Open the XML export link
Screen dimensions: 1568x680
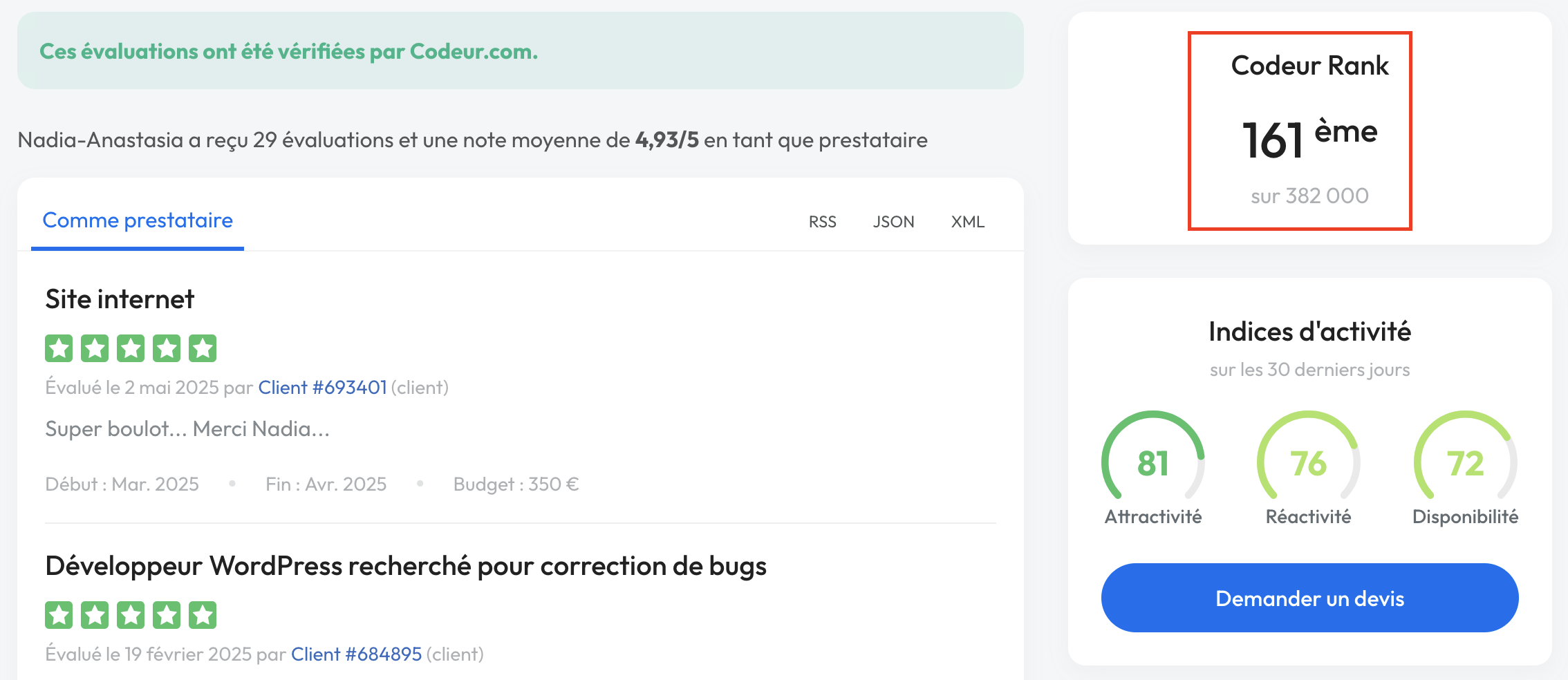[x=967, y=222]
